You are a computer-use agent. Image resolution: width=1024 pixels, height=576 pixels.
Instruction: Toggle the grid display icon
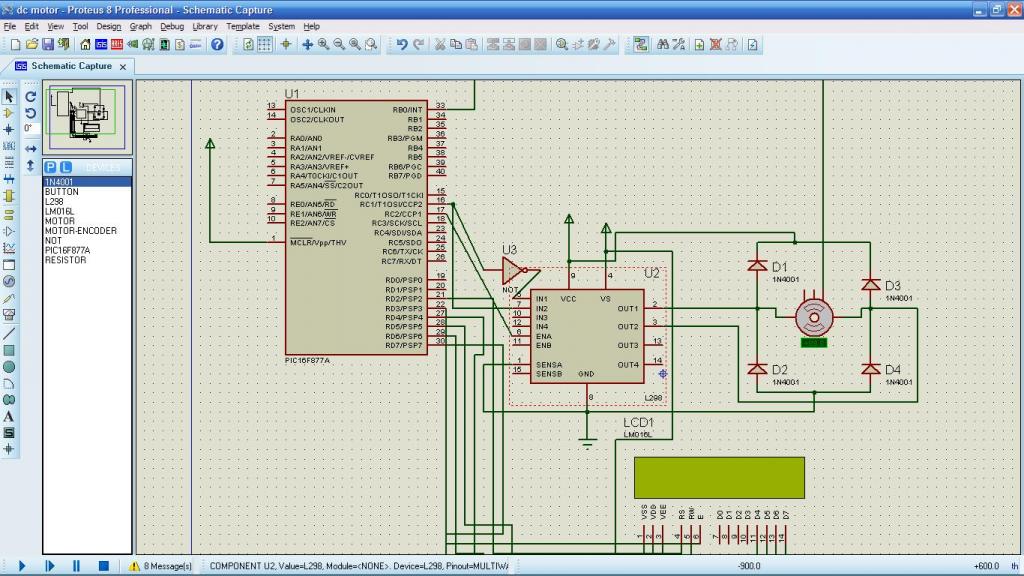click(x=265, y=45)
